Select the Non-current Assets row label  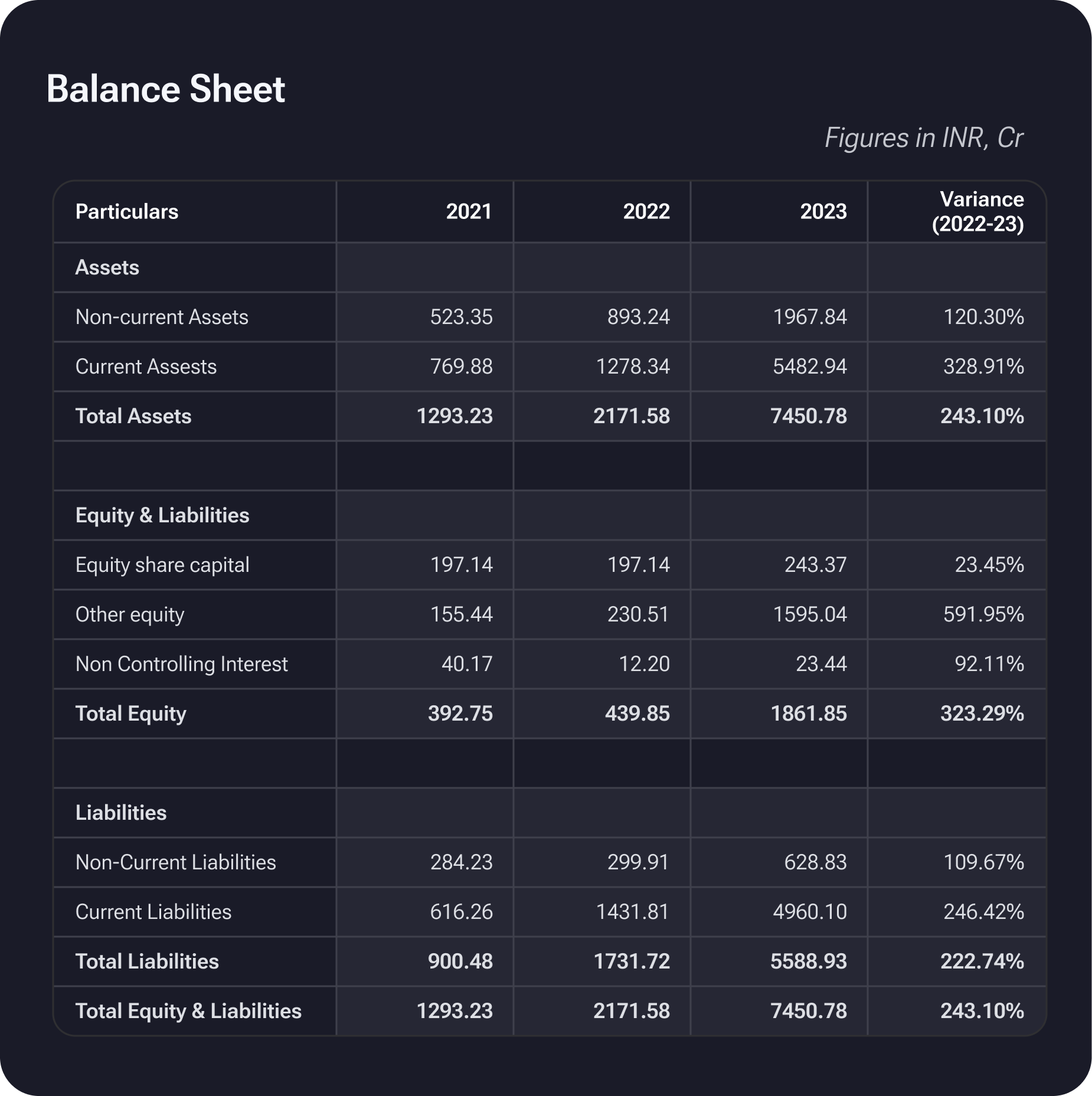point(162,317)
